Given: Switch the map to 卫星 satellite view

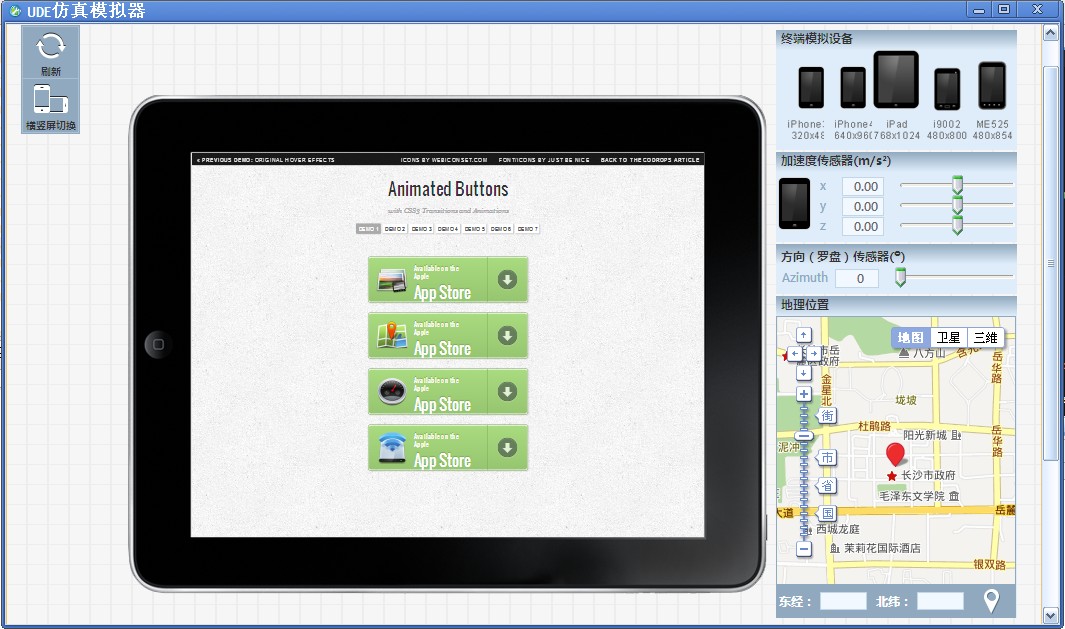Looking at the screenshot, I should point(948,338).
